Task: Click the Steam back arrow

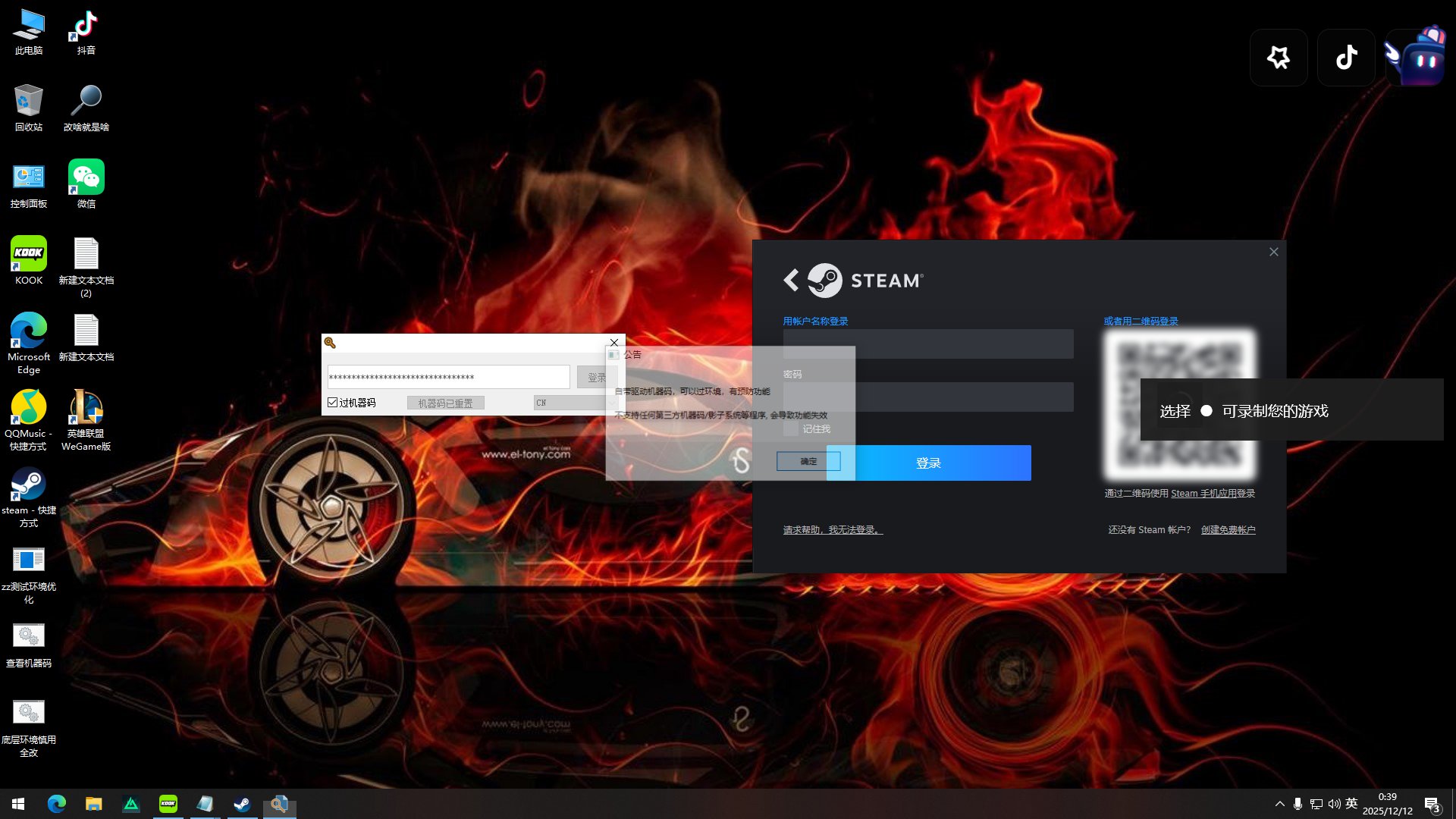Action: pos(791,281)
